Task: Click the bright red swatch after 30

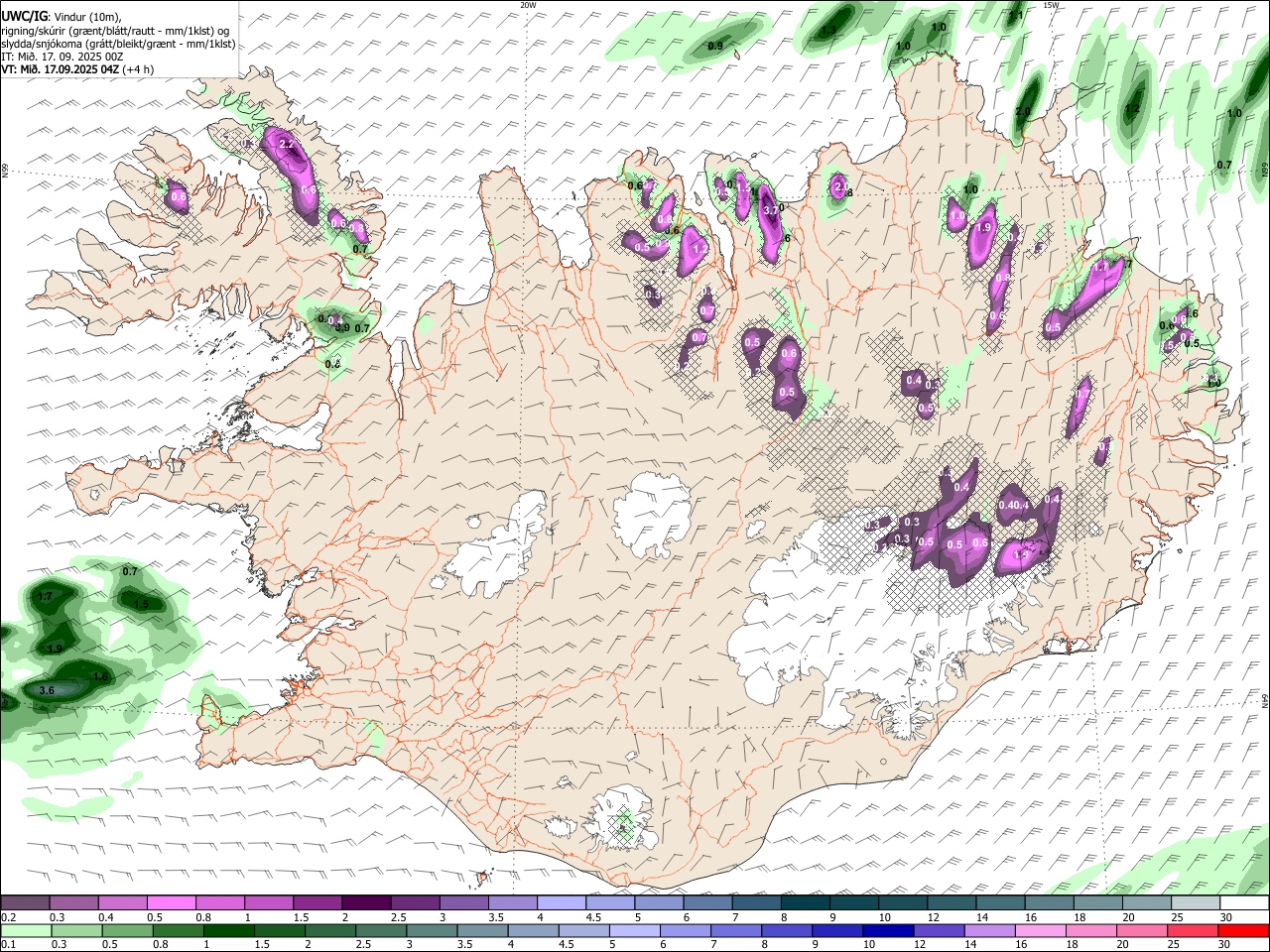Action: coord(1244,930)
